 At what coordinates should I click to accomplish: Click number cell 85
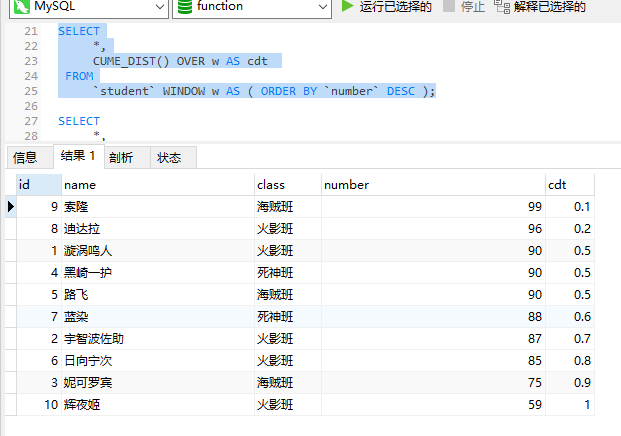(433, 361)
